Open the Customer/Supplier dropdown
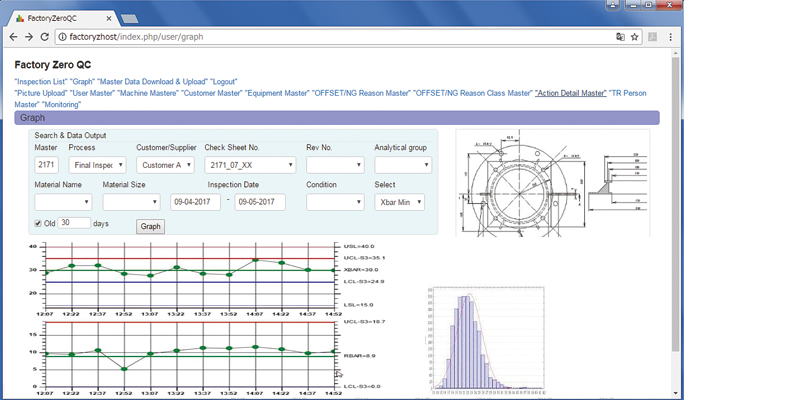The height and width of the screenshot is (400, 800). (x=165, y=165)
